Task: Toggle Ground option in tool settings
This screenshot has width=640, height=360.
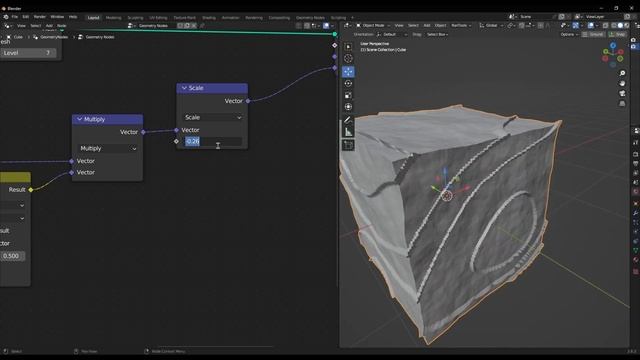Action: click(593, 35)
